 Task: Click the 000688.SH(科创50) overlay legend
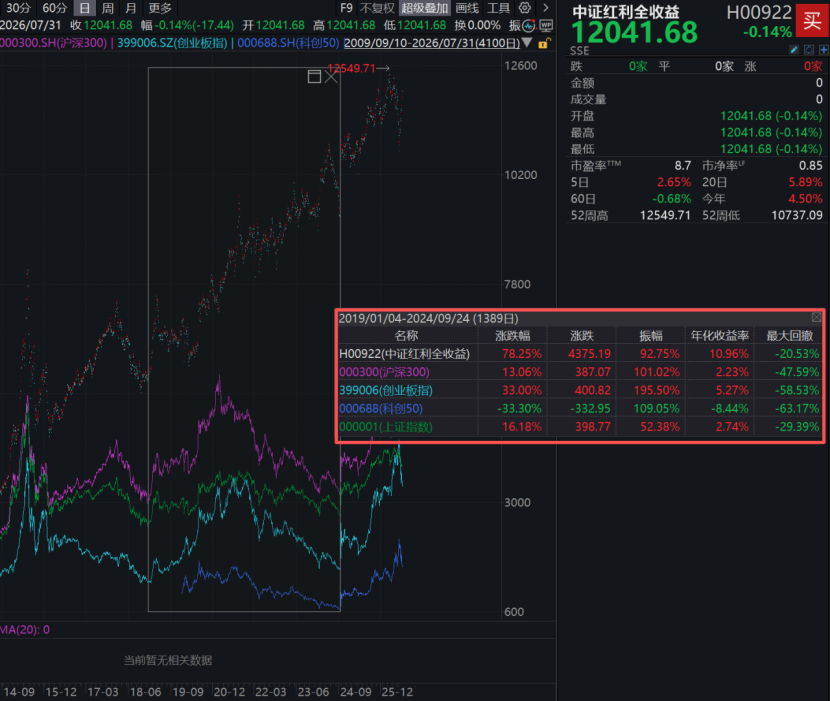pyautogui.click(x=288, y=43)
